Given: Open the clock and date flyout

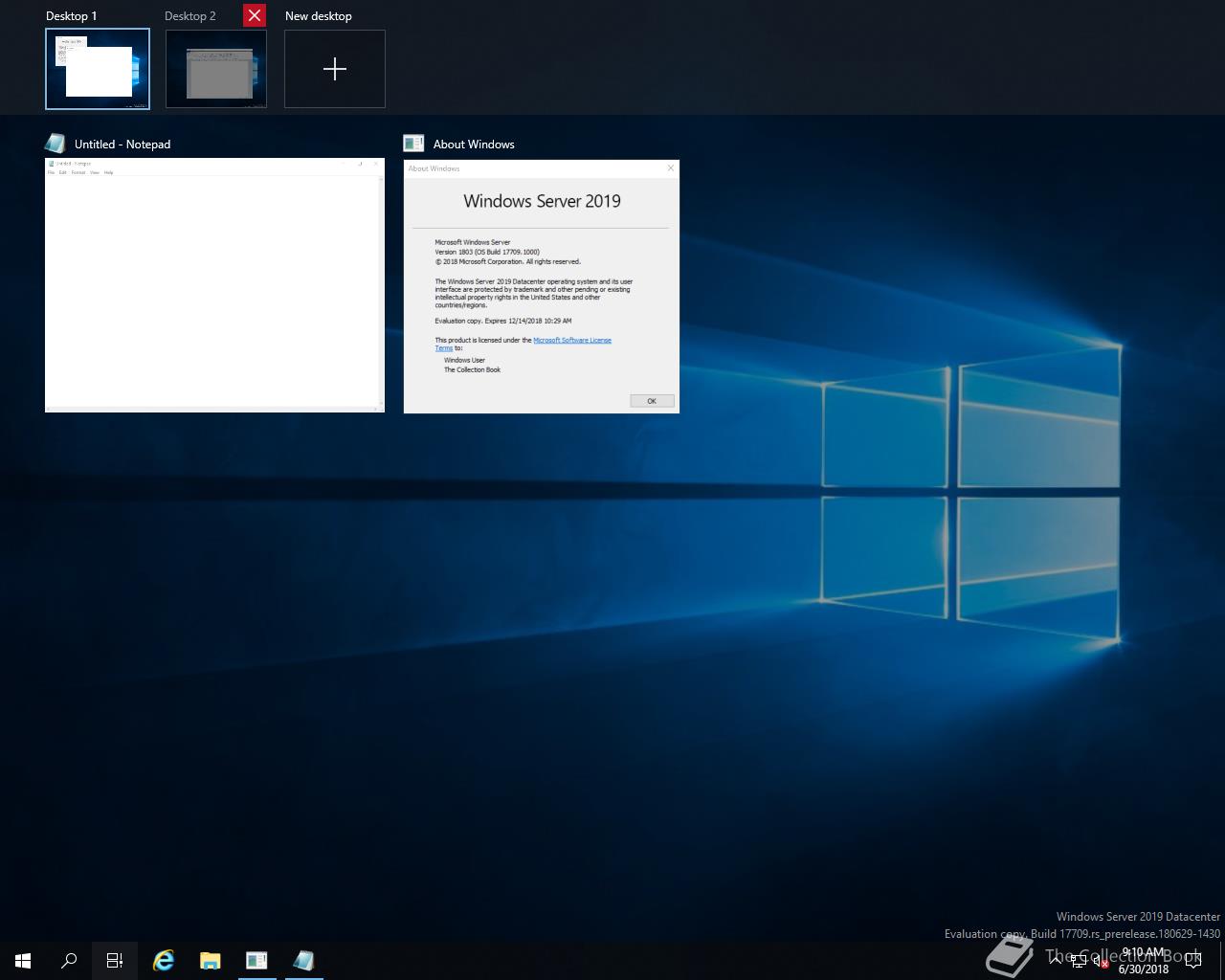Looking at the screenshot, I should point(1144,961).
